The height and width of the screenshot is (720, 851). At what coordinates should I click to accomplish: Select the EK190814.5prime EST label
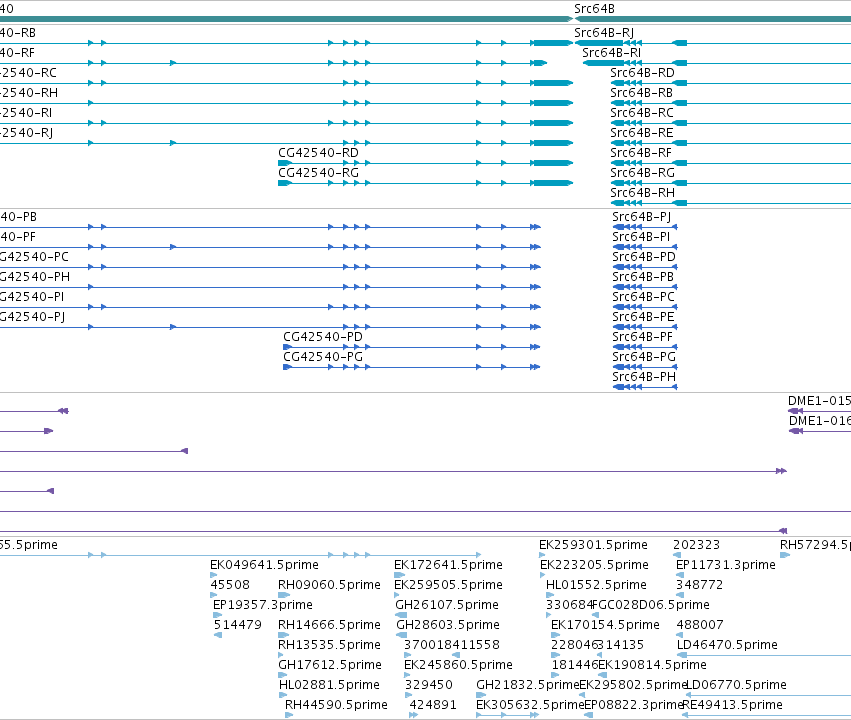click(x=652, y=666)
